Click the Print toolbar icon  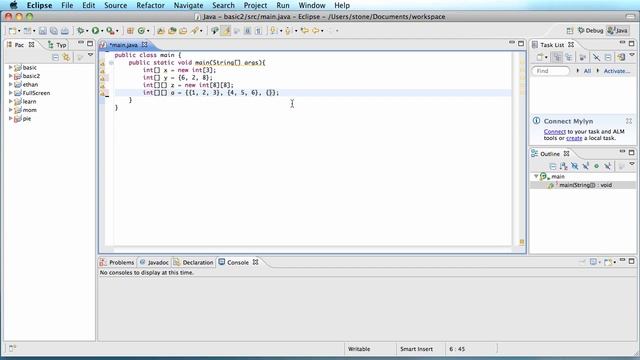click(x=65, y=31)
